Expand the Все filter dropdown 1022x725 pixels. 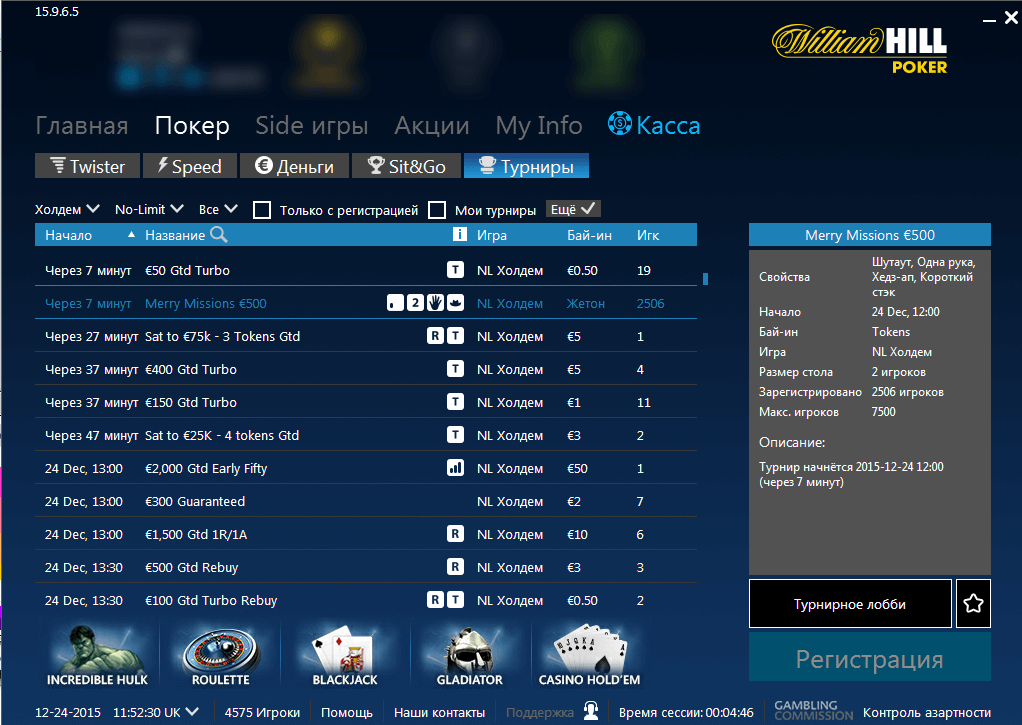click(x=218, y=209)
